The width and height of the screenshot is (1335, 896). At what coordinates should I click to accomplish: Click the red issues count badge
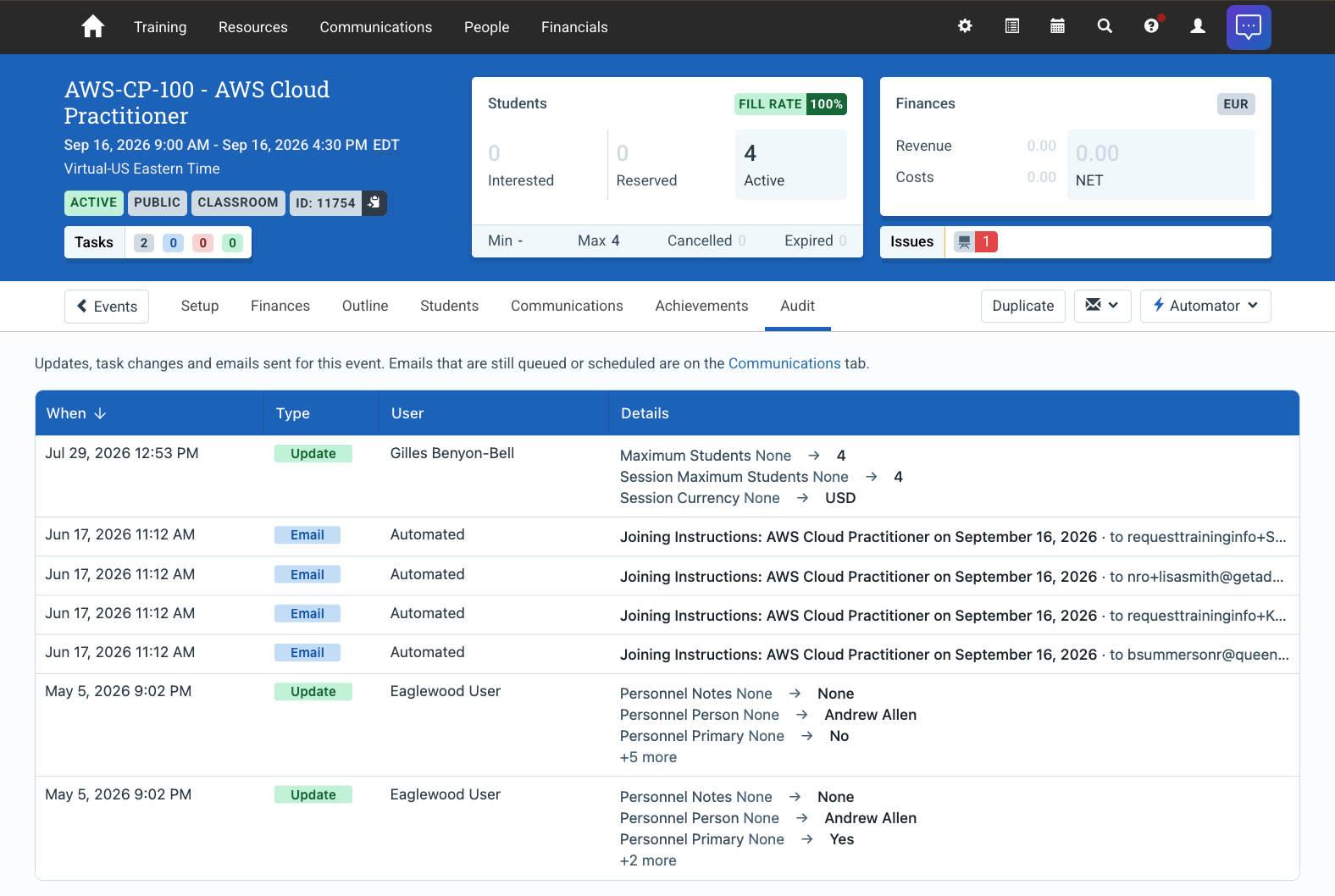[986, 241]
